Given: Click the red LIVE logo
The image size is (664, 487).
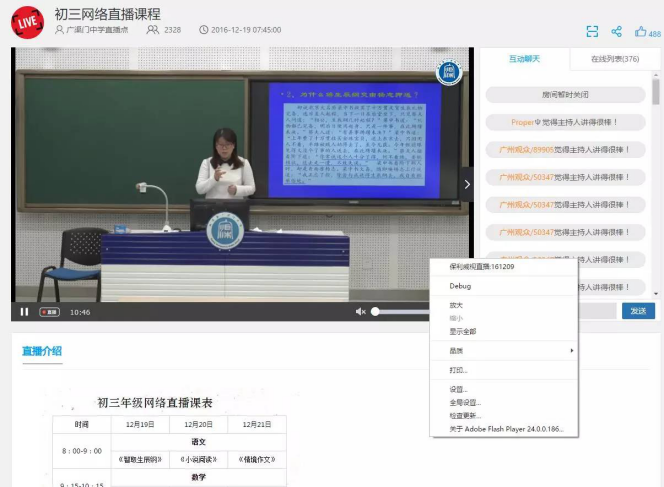Looking at the screenshot, I should pyautogui.click(x=26, y=20).
